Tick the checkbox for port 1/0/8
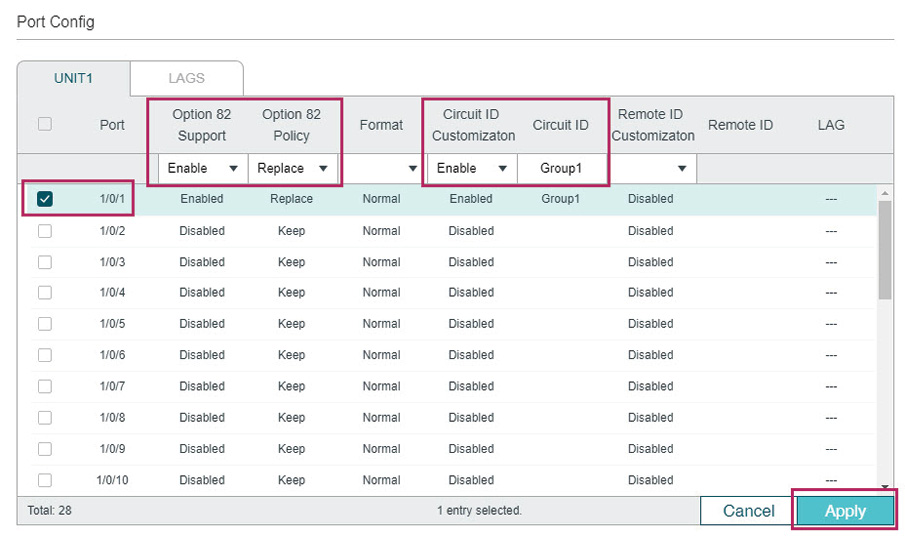 coord(44,418)
